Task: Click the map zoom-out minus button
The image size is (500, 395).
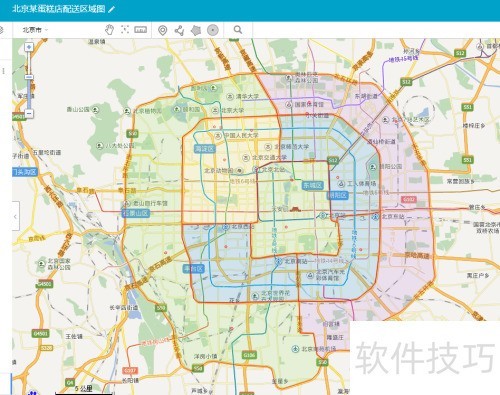Action: tap(29, 113)
